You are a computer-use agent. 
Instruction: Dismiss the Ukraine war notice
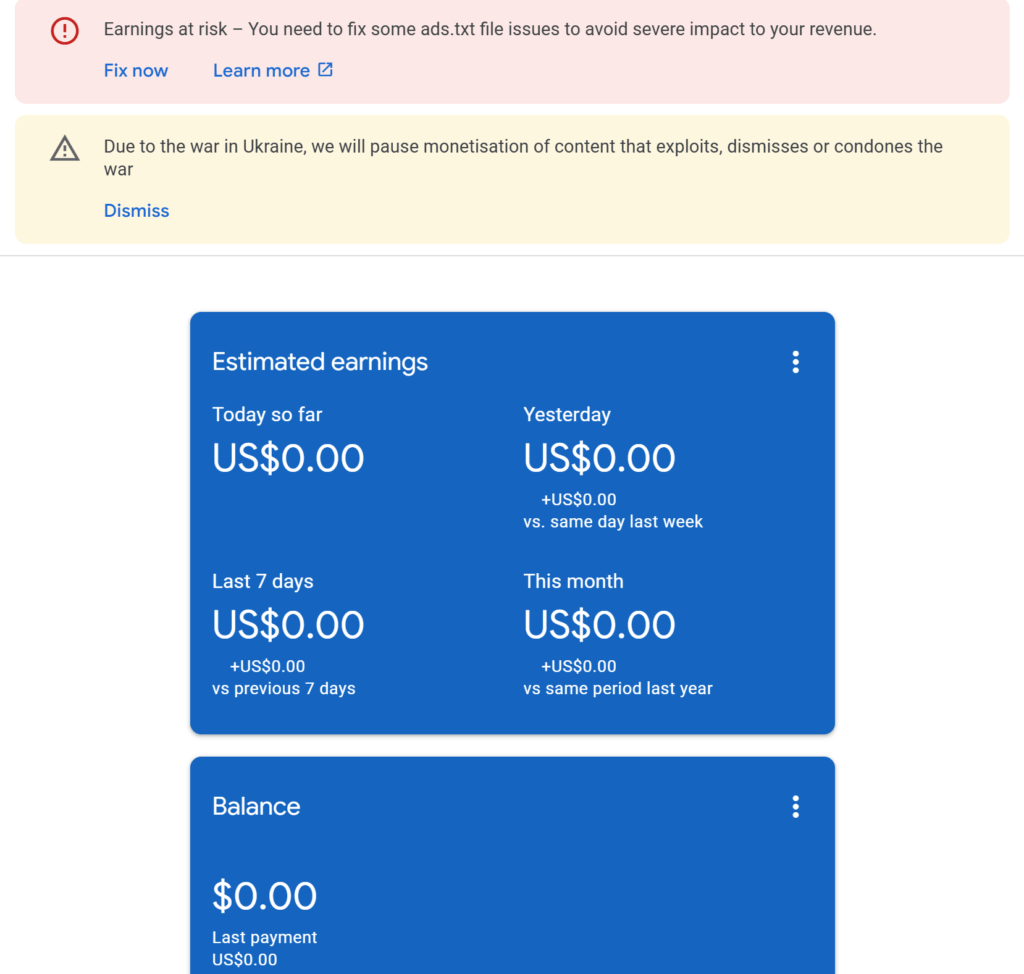136,211
